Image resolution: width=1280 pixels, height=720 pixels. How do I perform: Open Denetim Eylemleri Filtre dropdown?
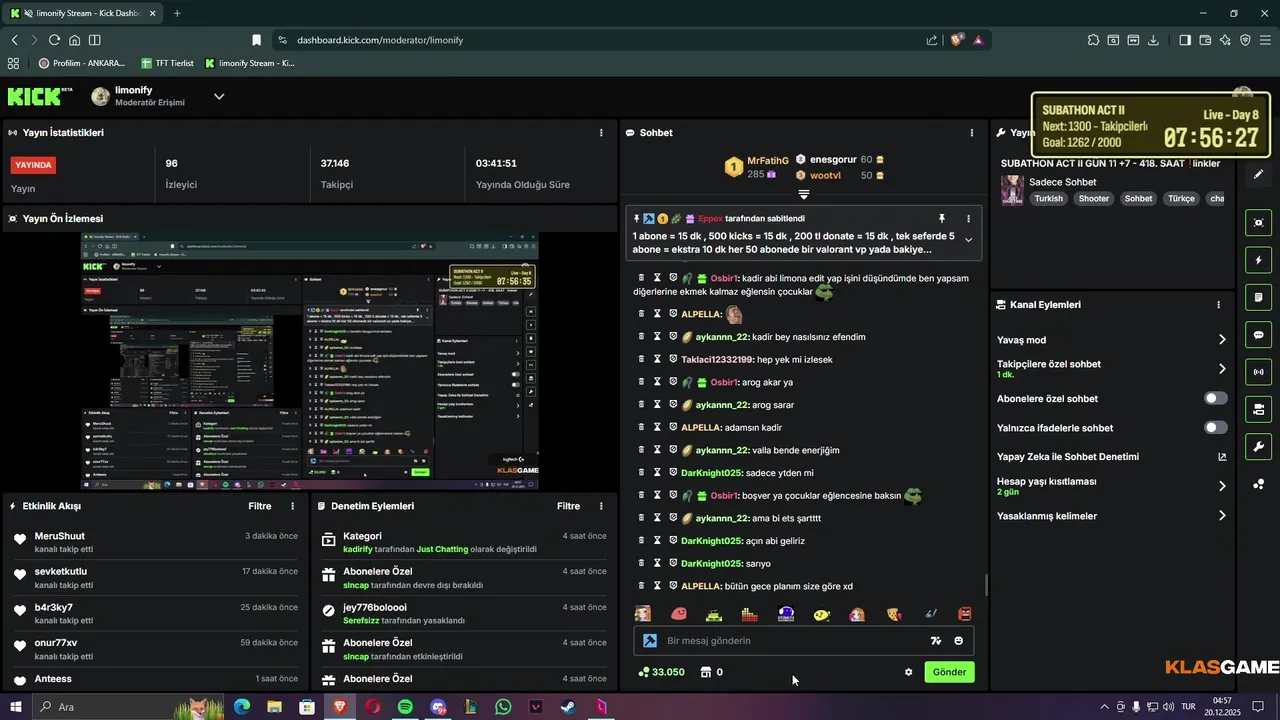[568, 506]
